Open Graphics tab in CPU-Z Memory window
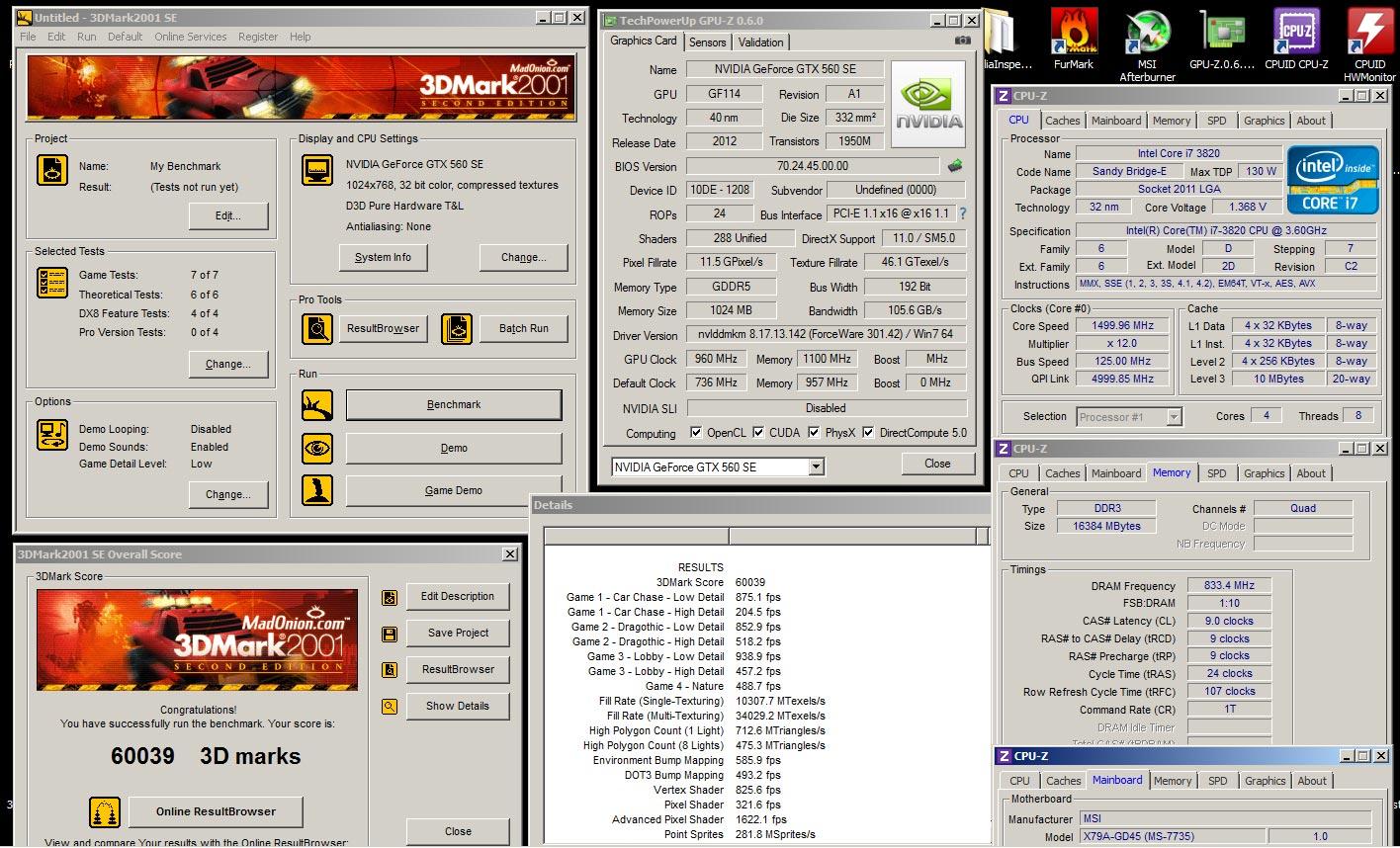1400x848 pixels. pyautogui.click(x=1265, y=473)
